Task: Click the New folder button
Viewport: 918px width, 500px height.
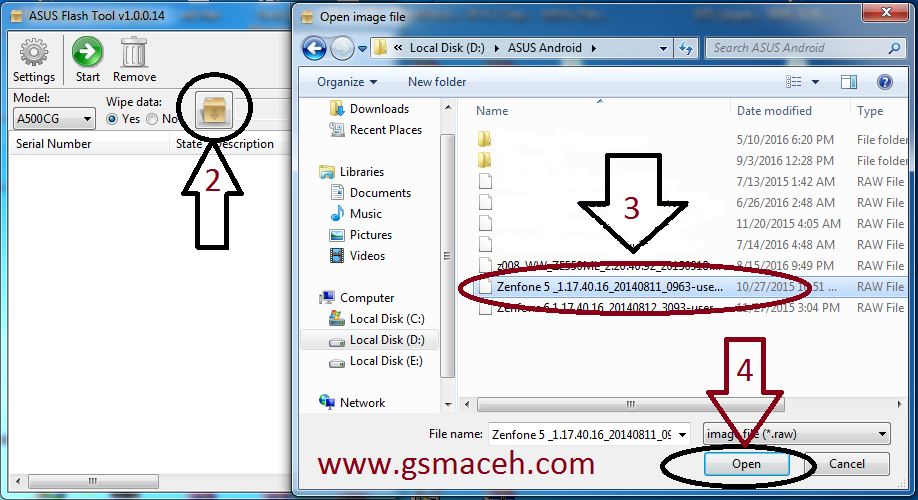Action: tap(437, 82)
